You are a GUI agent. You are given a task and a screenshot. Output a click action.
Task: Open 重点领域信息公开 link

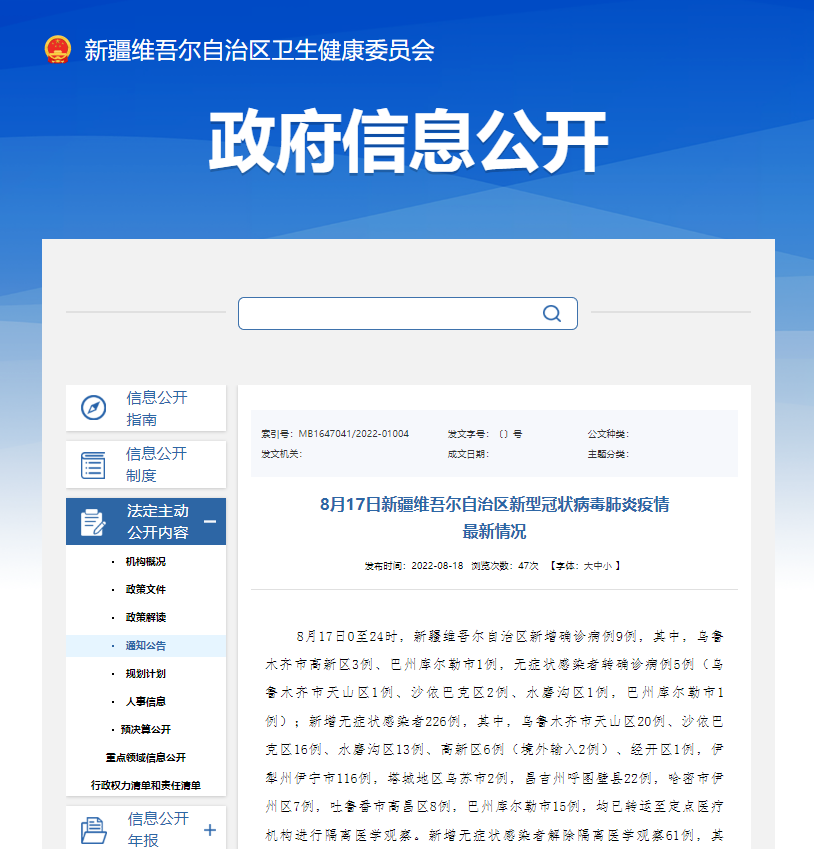tap(146, 758)
